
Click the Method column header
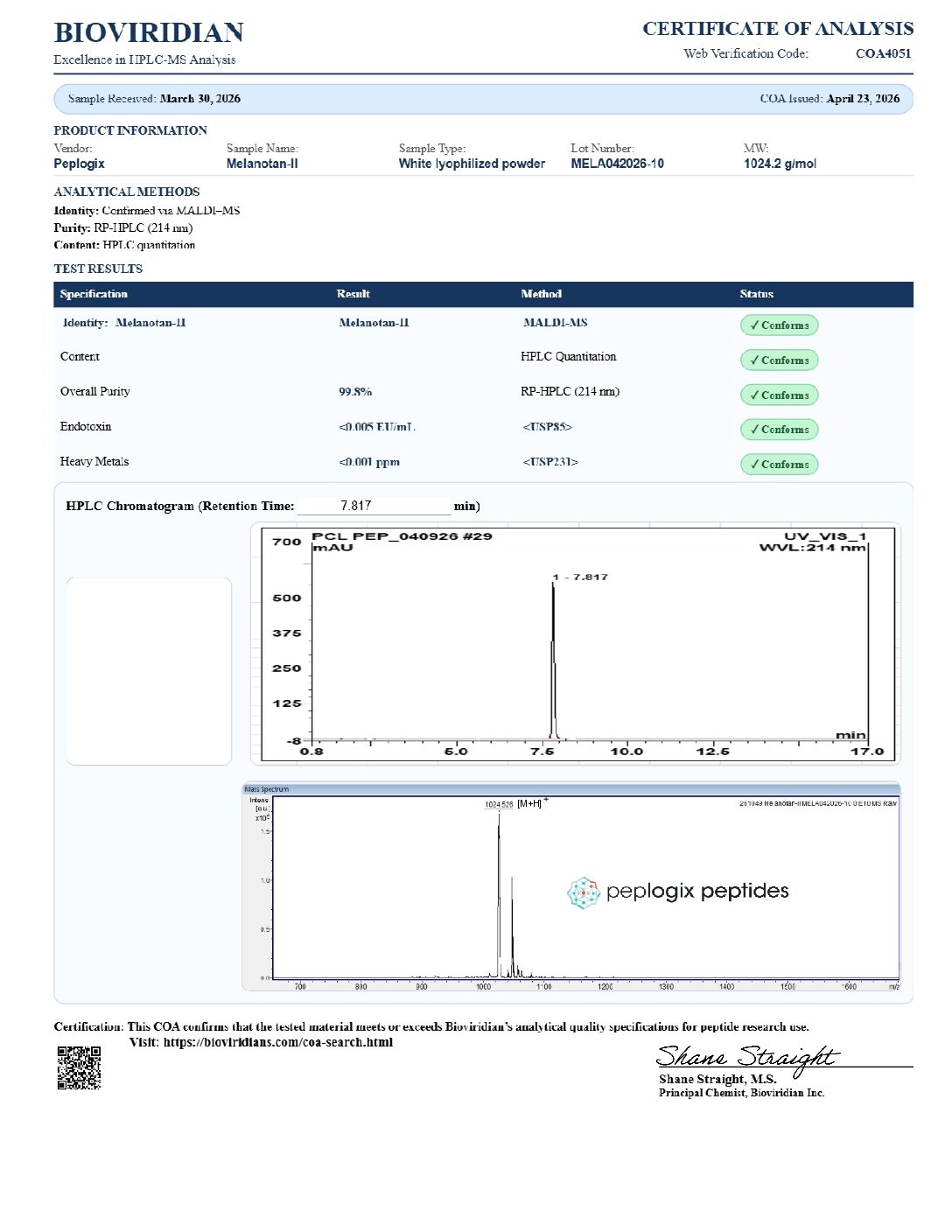[542, 294]
